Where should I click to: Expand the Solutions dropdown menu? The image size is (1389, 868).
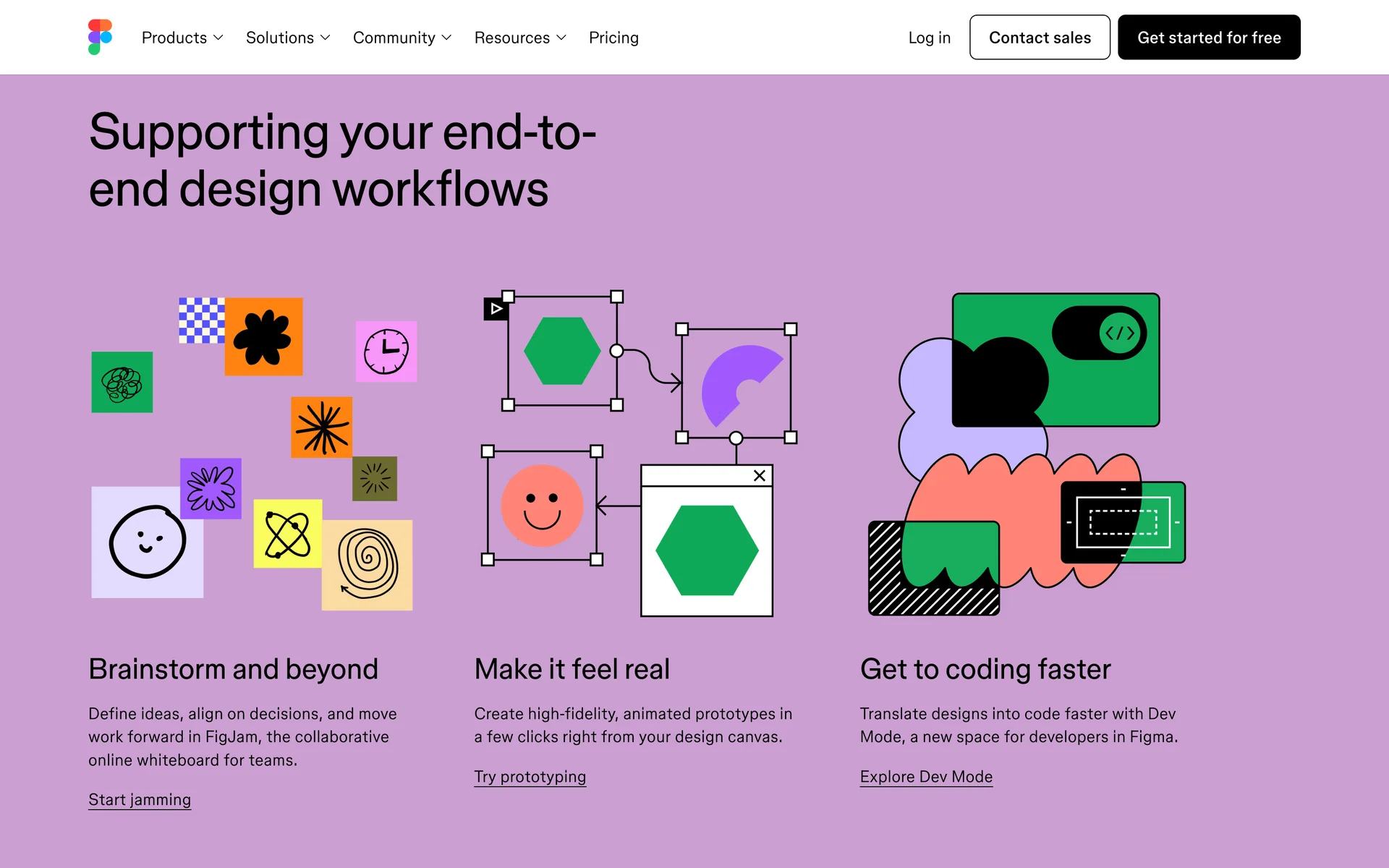pos(288,38)
